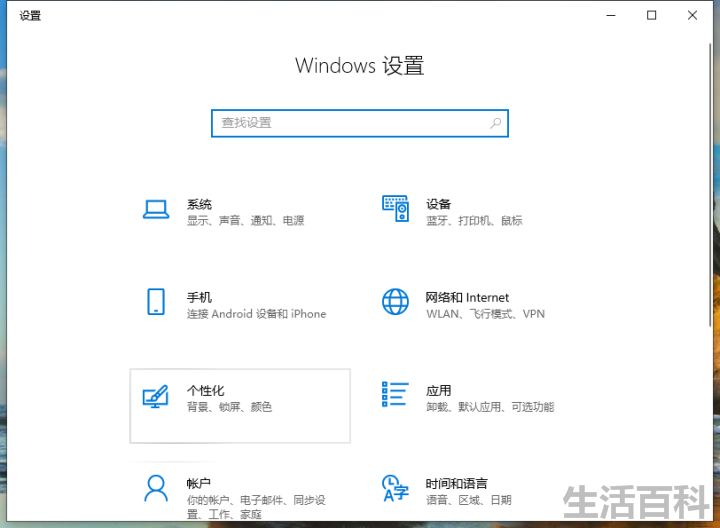Select the 时间和语言 category title
Screen dimensions: 720x528
456,483
